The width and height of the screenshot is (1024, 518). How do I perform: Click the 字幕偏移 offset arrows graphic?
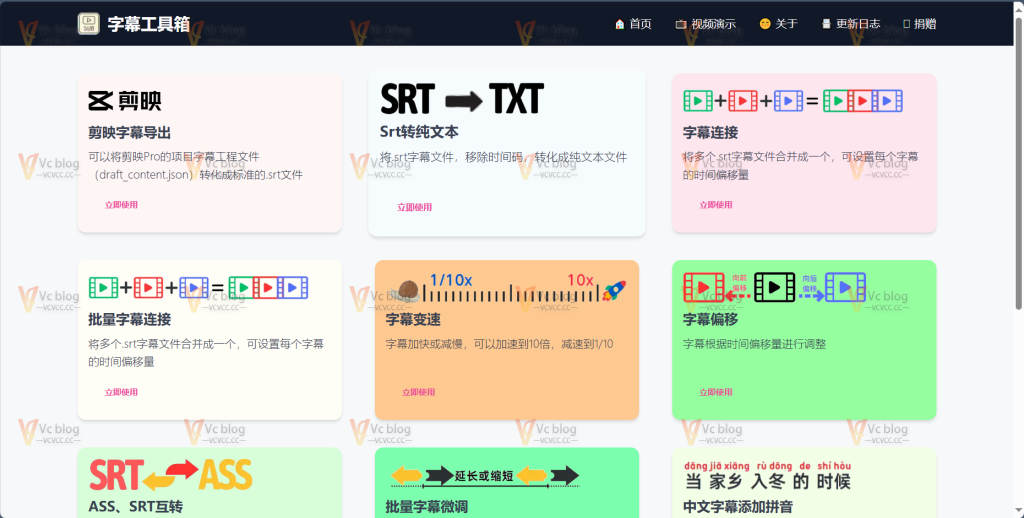[774, 288]
